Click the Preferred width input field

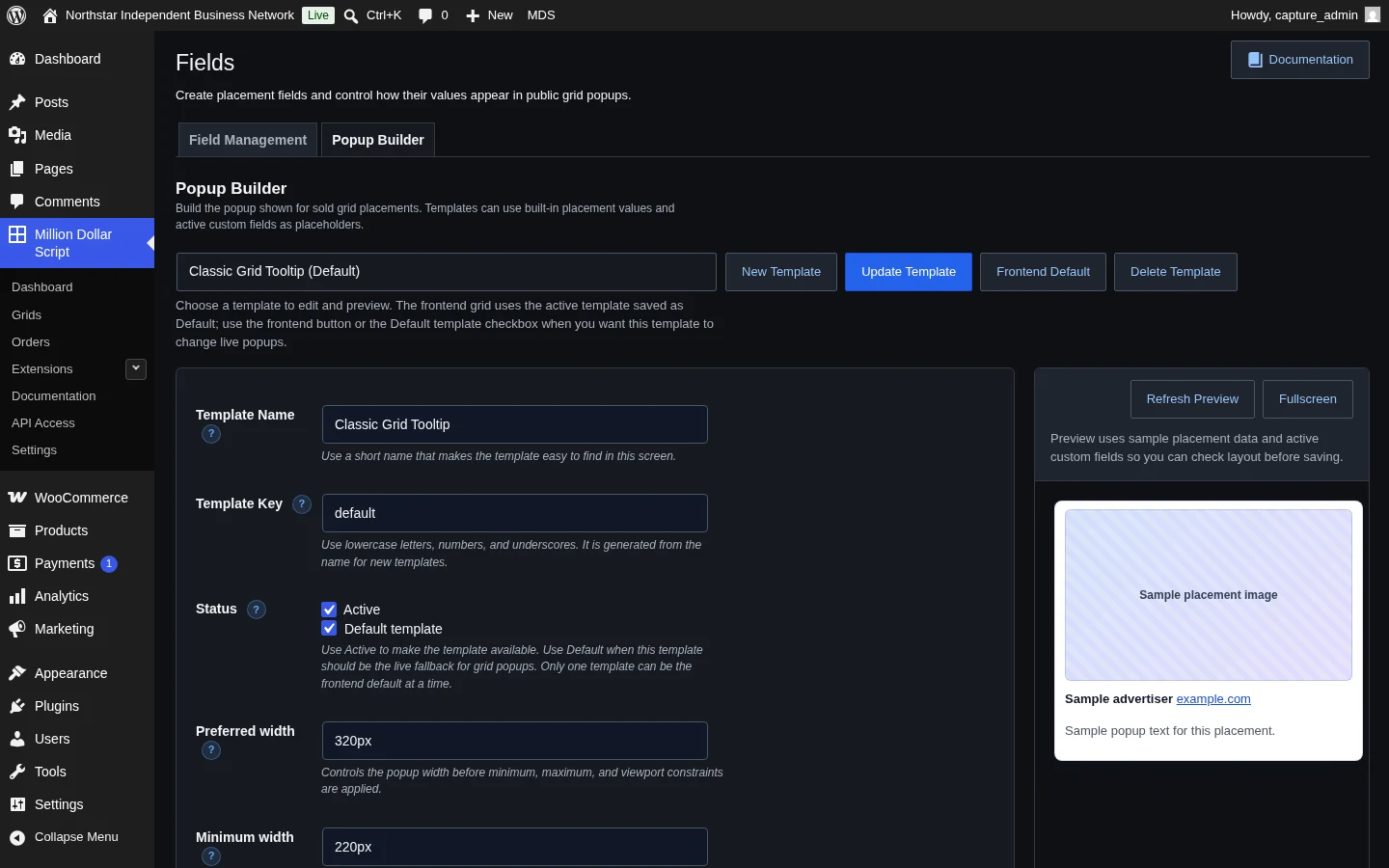pyautogui.click(x=515, y=741)
